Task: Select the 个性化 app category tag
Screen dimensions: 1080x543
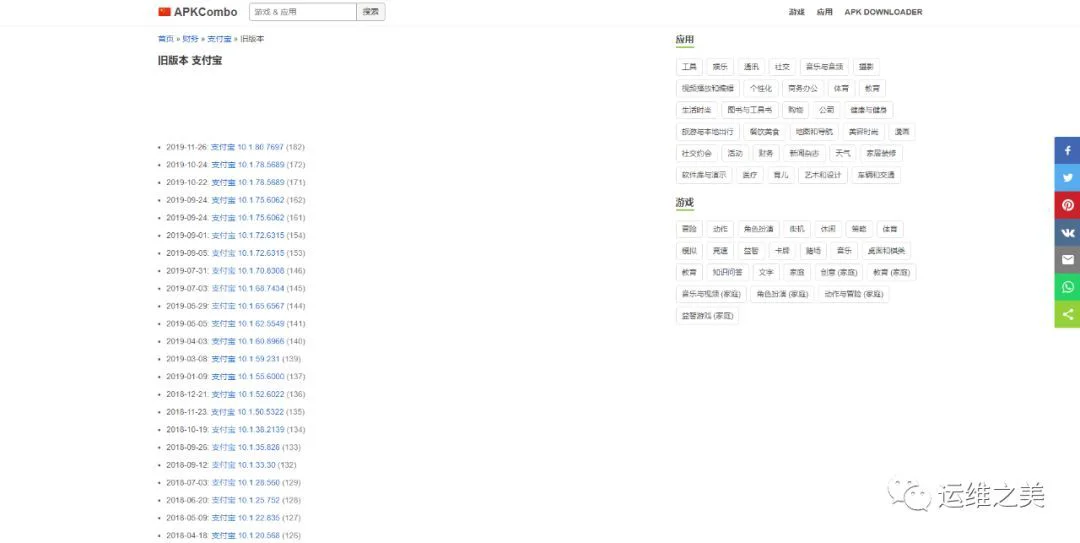Action: [x=761, y=88]
